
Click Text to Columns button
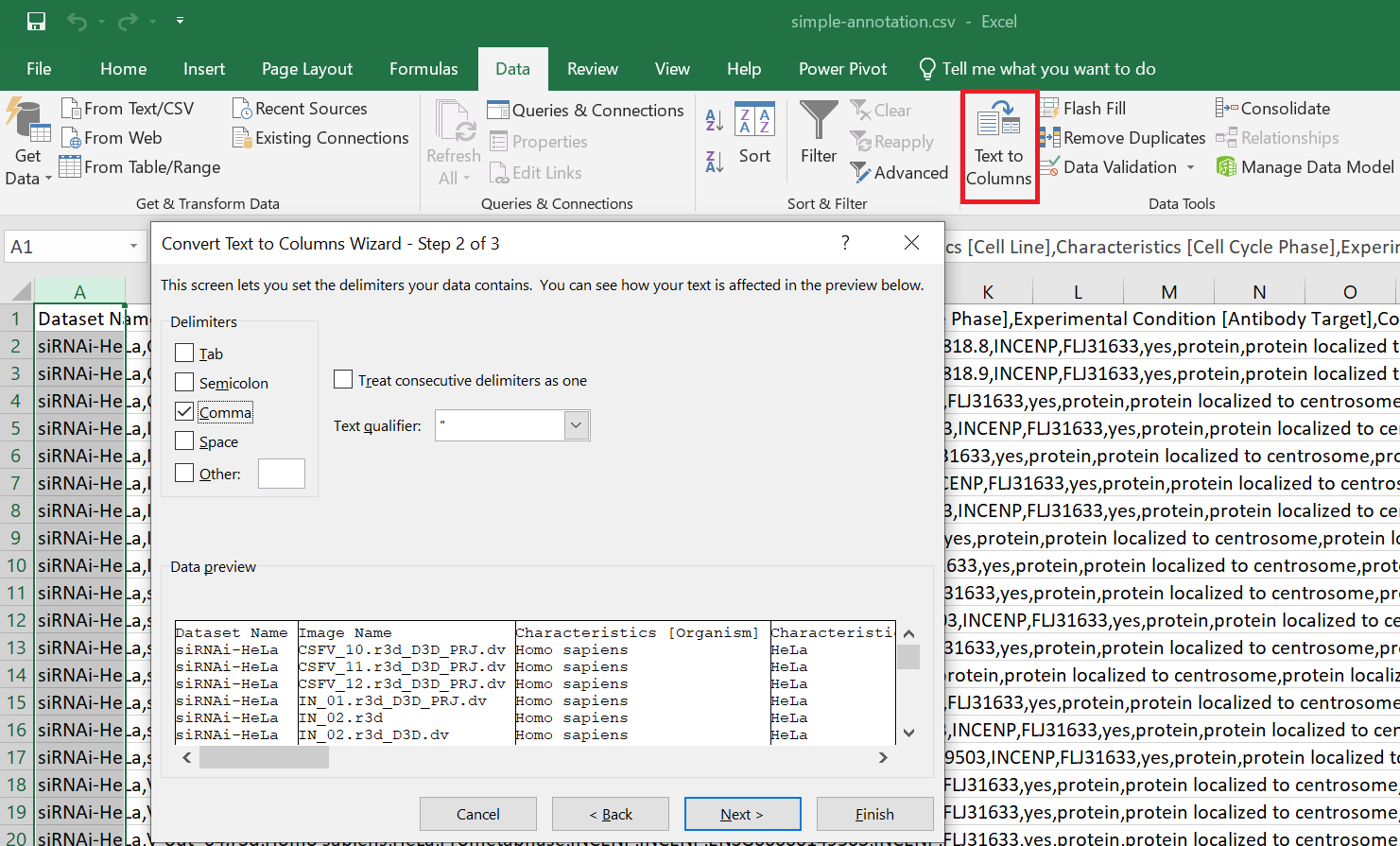click(x=999, y=146)
